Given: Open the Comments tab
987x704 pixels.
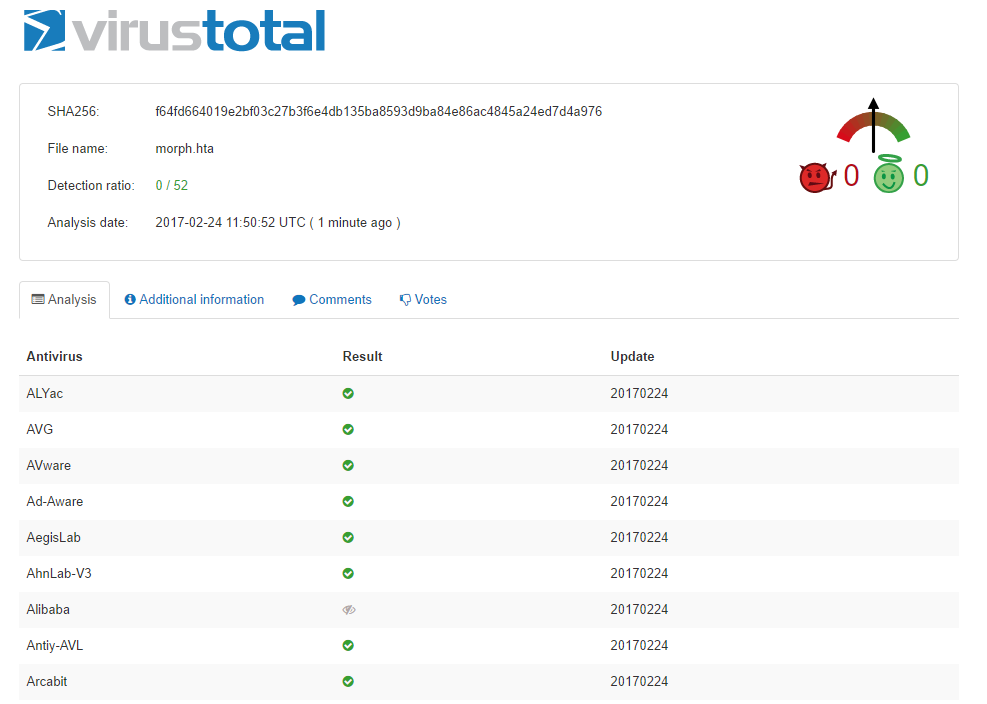Looking at the screenshot, I should click(x=332, y=300).
